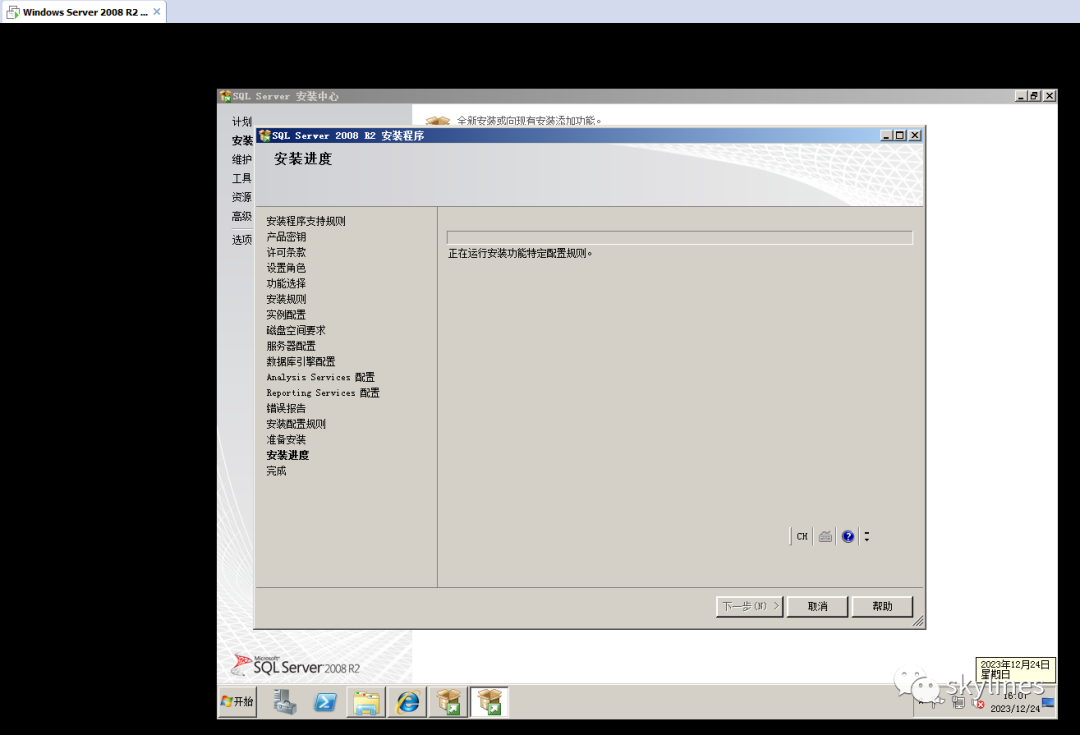Click the 功能选择 step
The height and width of the screenshot is (735, 1080).
coord(286,284)
